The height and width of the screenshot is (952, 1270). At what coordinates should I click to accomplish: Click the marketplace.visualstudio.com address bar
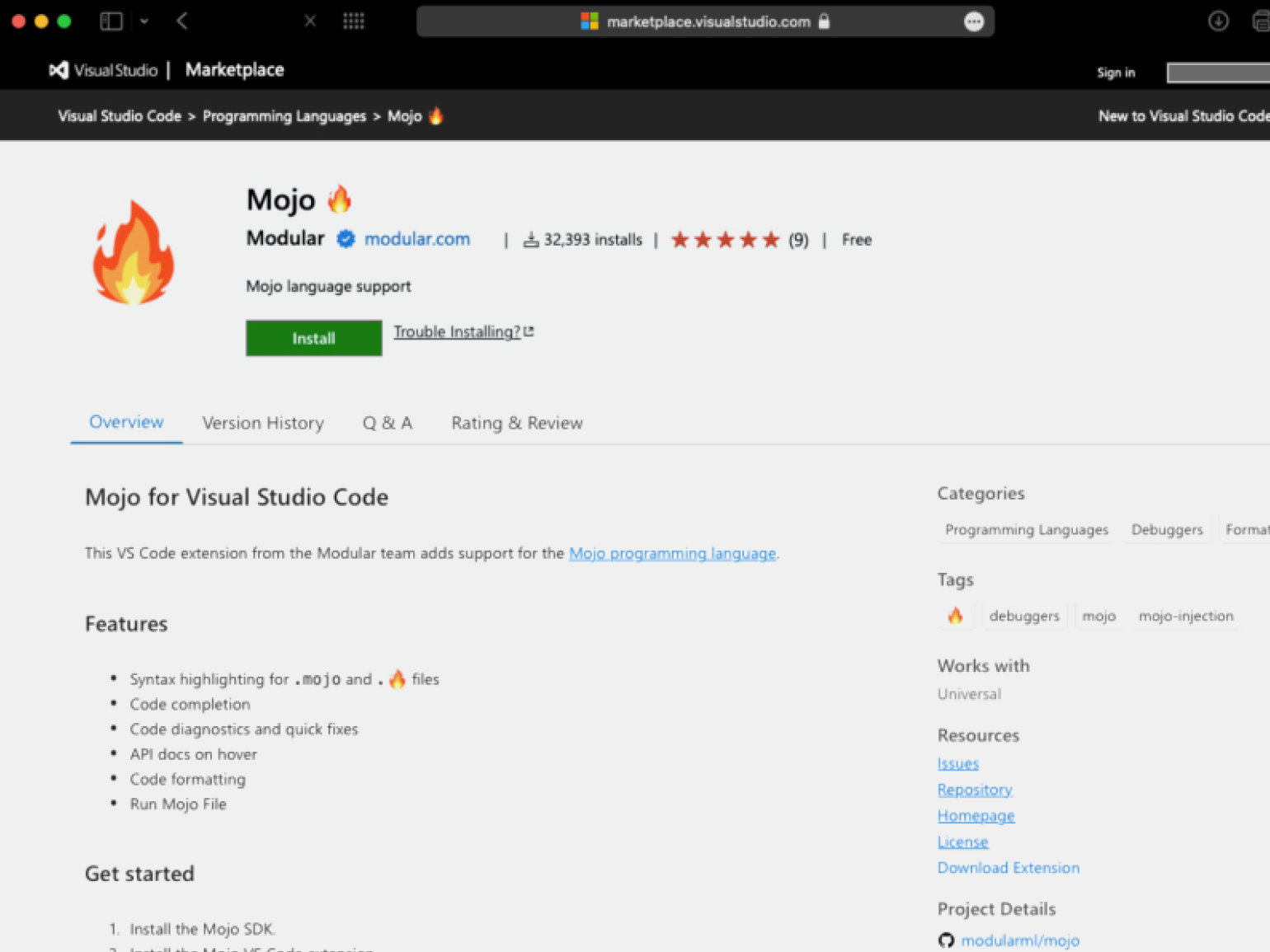point(705,21)
